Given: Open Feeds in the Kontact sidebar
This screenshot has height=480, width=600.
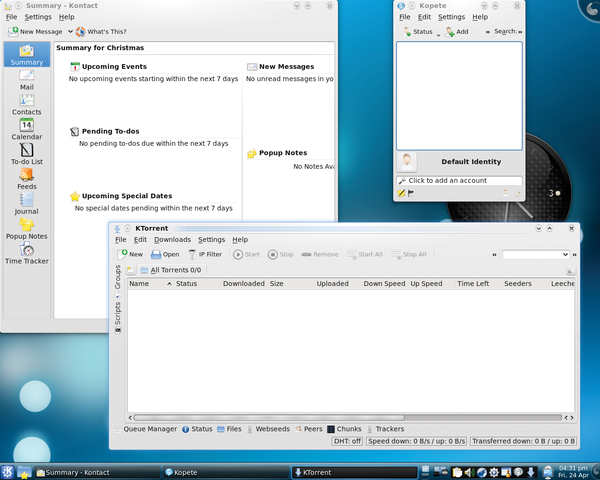Looking at the screenshot, I should pyautogui.click(x=27, y=180).
